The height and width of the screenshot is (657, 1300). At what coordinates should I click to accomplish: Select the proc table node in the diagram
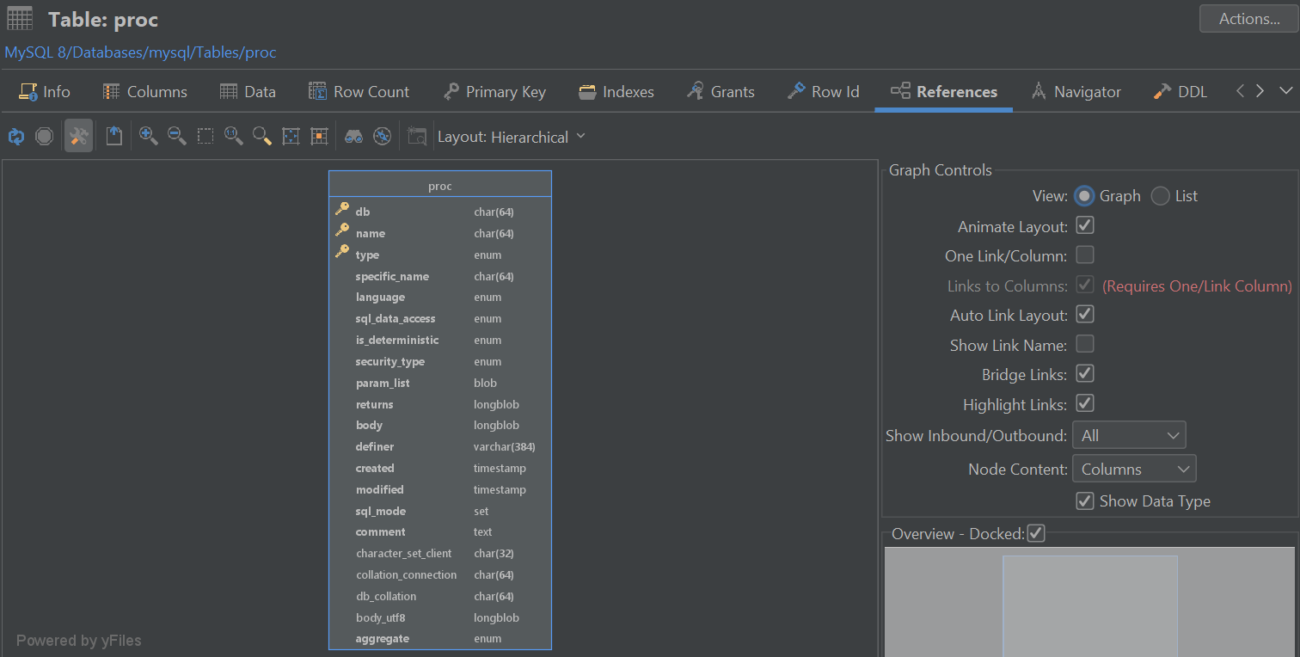pyautogui.click(x=440, y=184)
